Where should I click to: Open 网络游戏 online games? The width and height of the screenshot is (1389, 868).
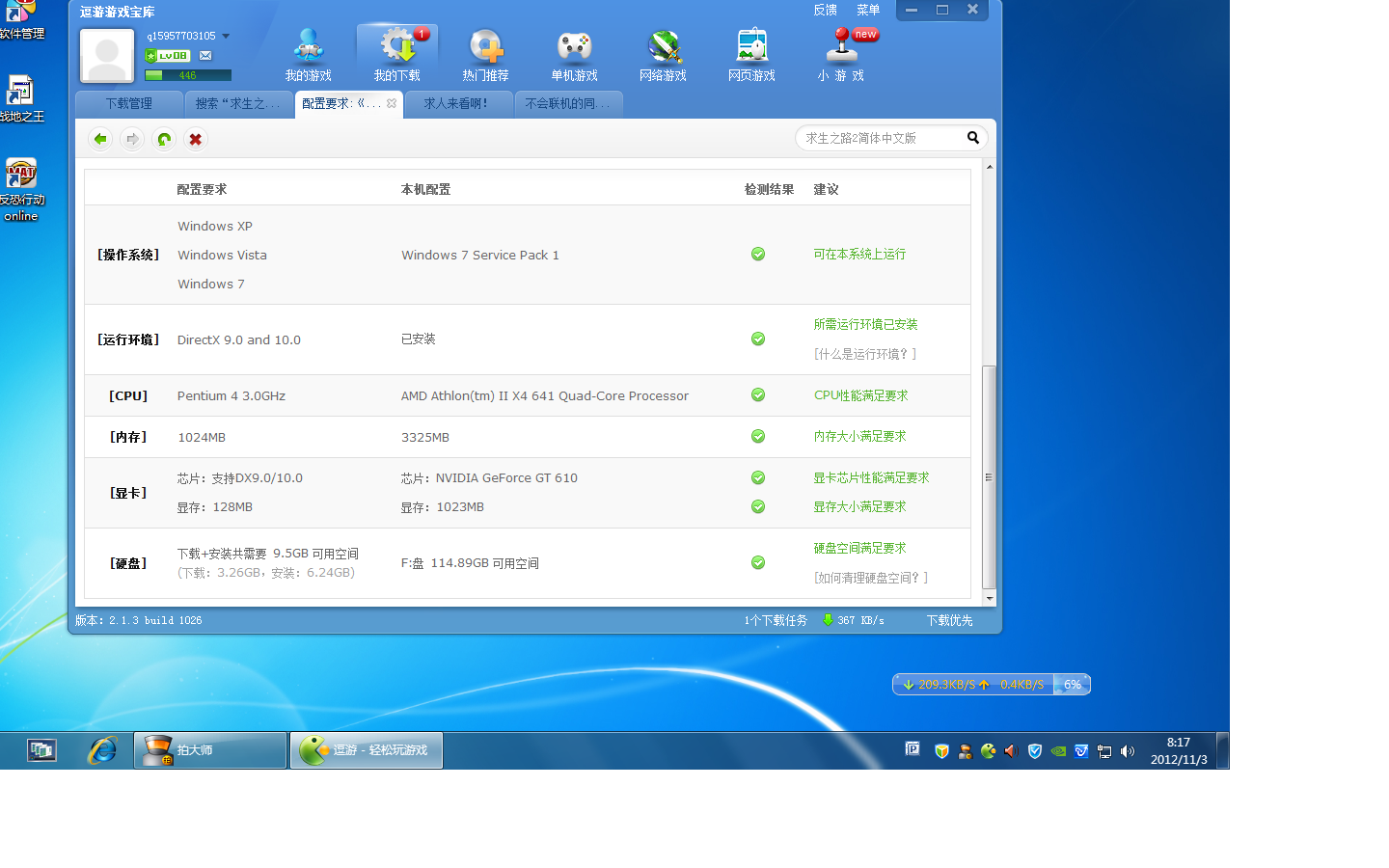pyautogui.click(x=663, y=55)
